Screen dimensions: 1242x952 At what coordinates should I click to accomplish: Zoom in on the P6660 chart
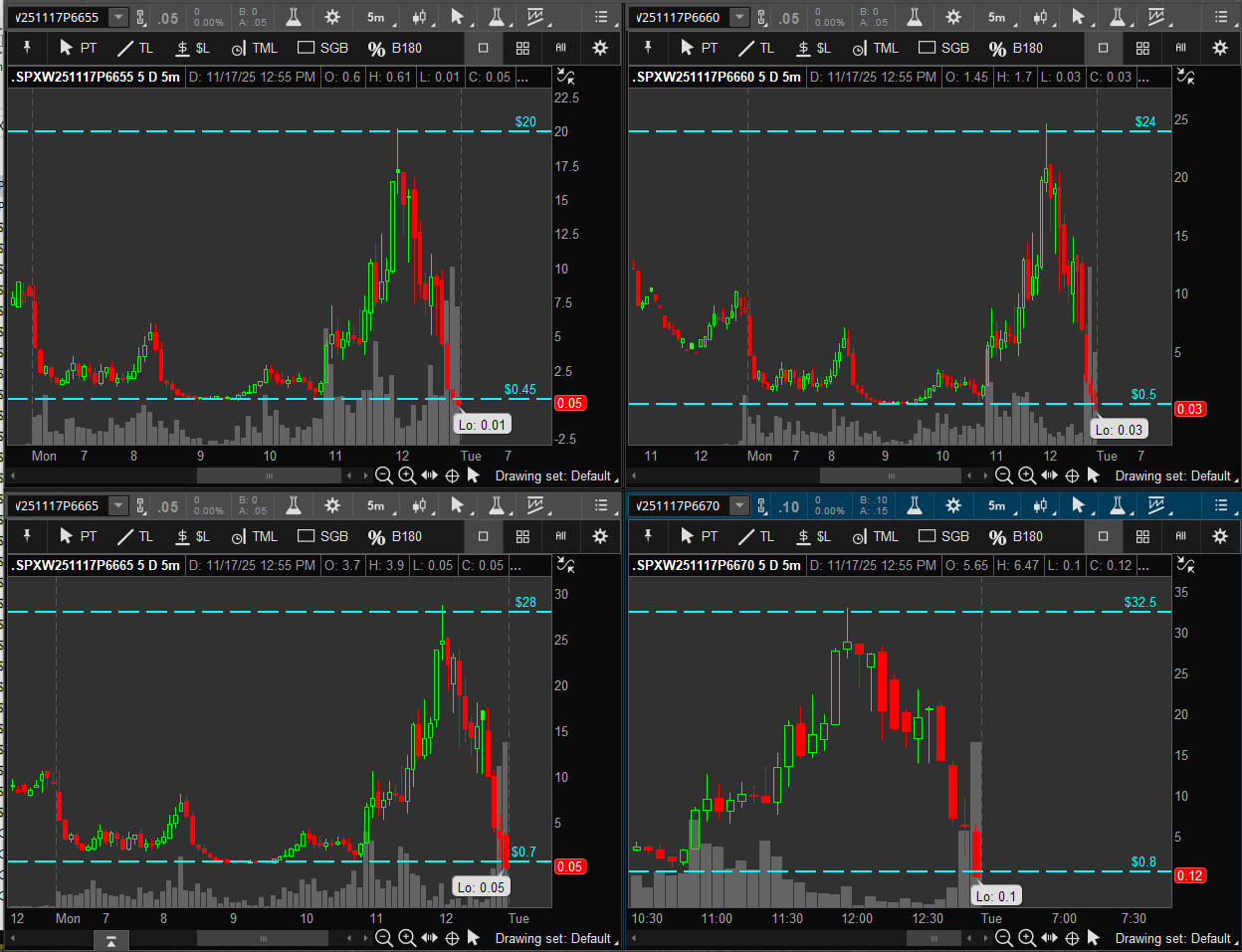pos(1027,476)
